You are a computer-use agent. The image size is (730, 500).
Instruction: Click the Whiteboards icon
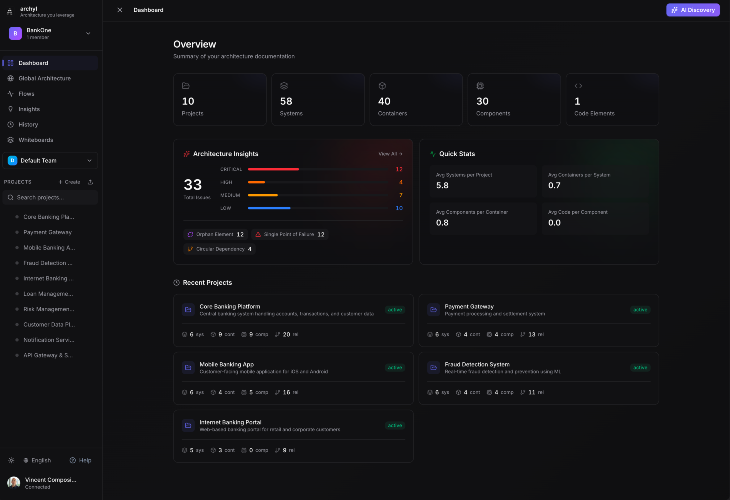coord(11,140)
